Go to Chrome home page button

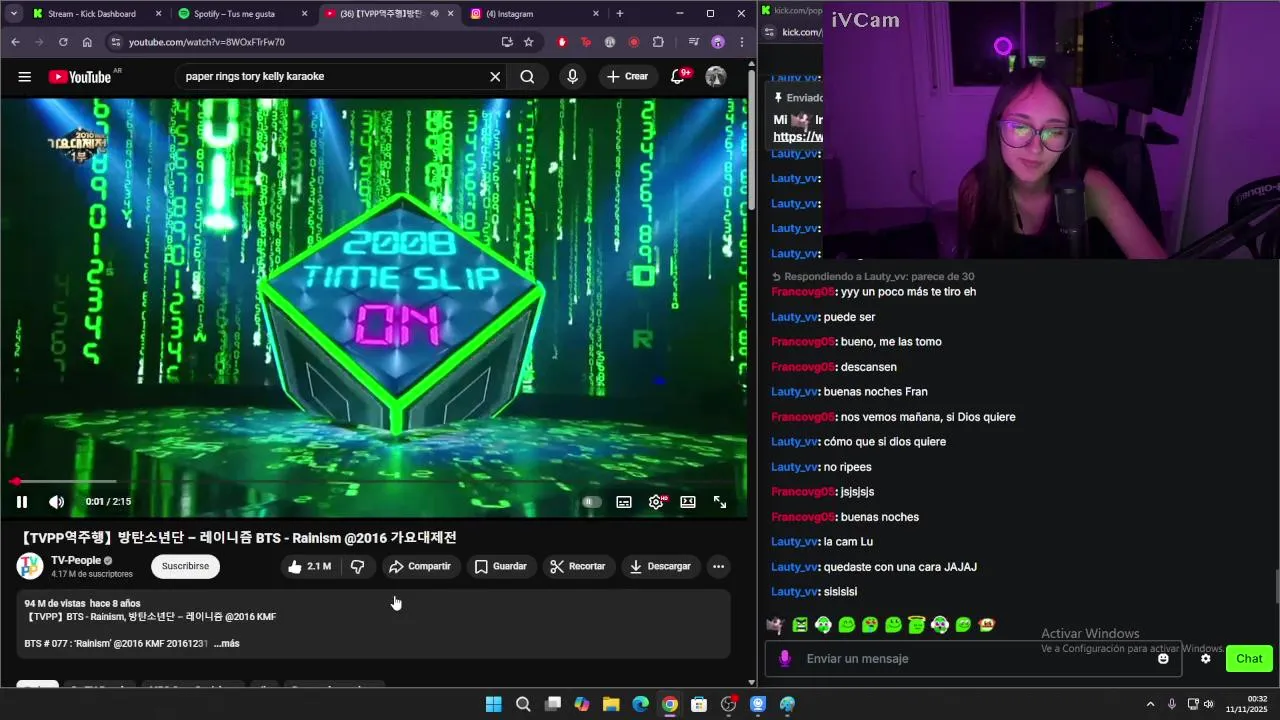tap(87, 42)
